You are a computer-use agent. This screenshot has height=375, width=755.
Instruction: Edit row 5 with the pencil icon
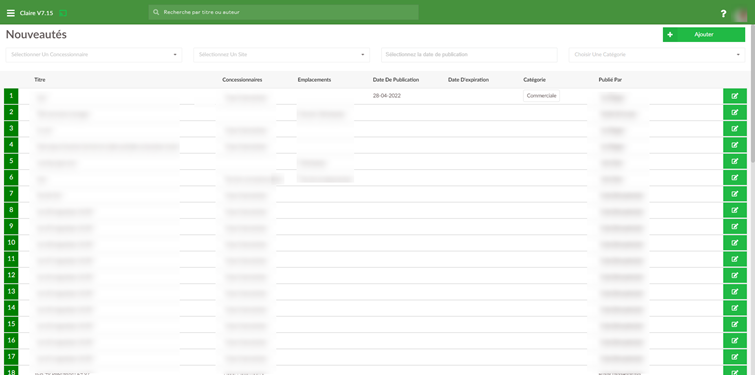[735, 161]
